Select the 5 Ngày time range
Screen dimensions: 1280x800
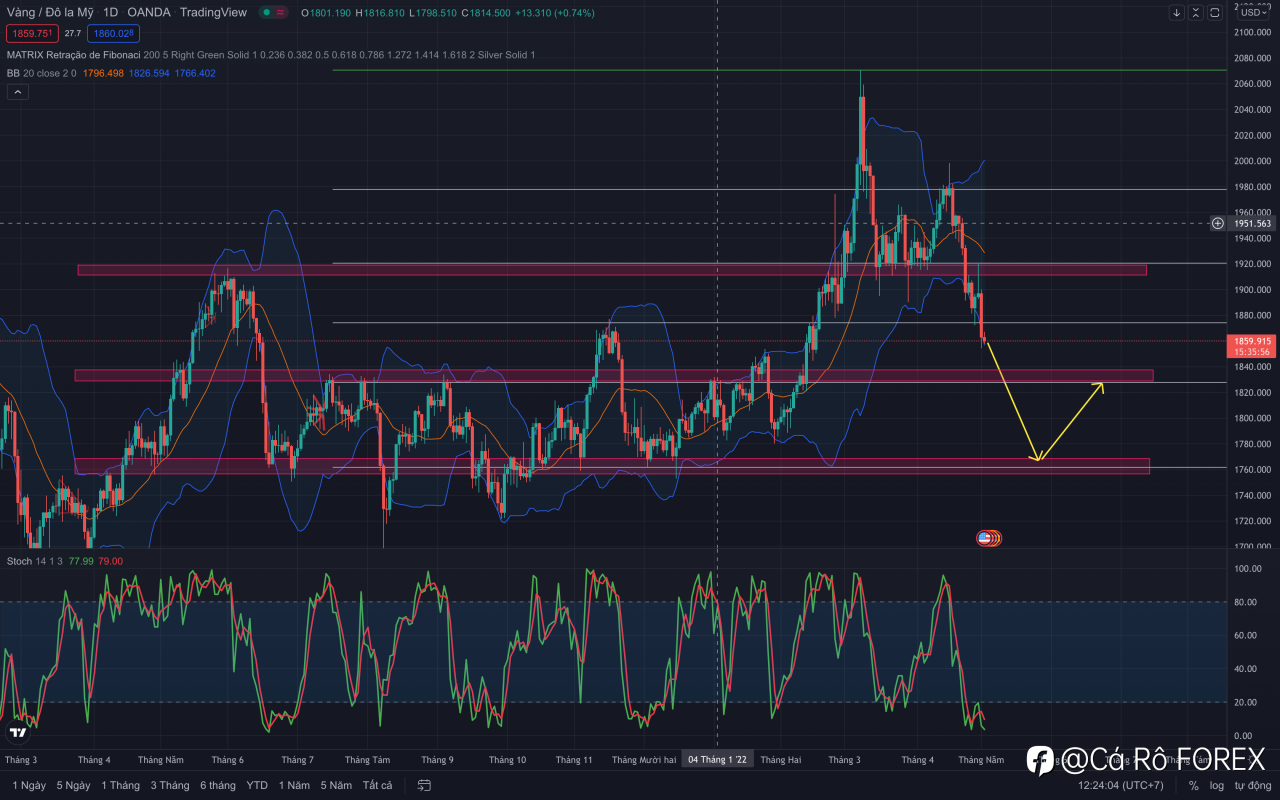tap(73, 786)
